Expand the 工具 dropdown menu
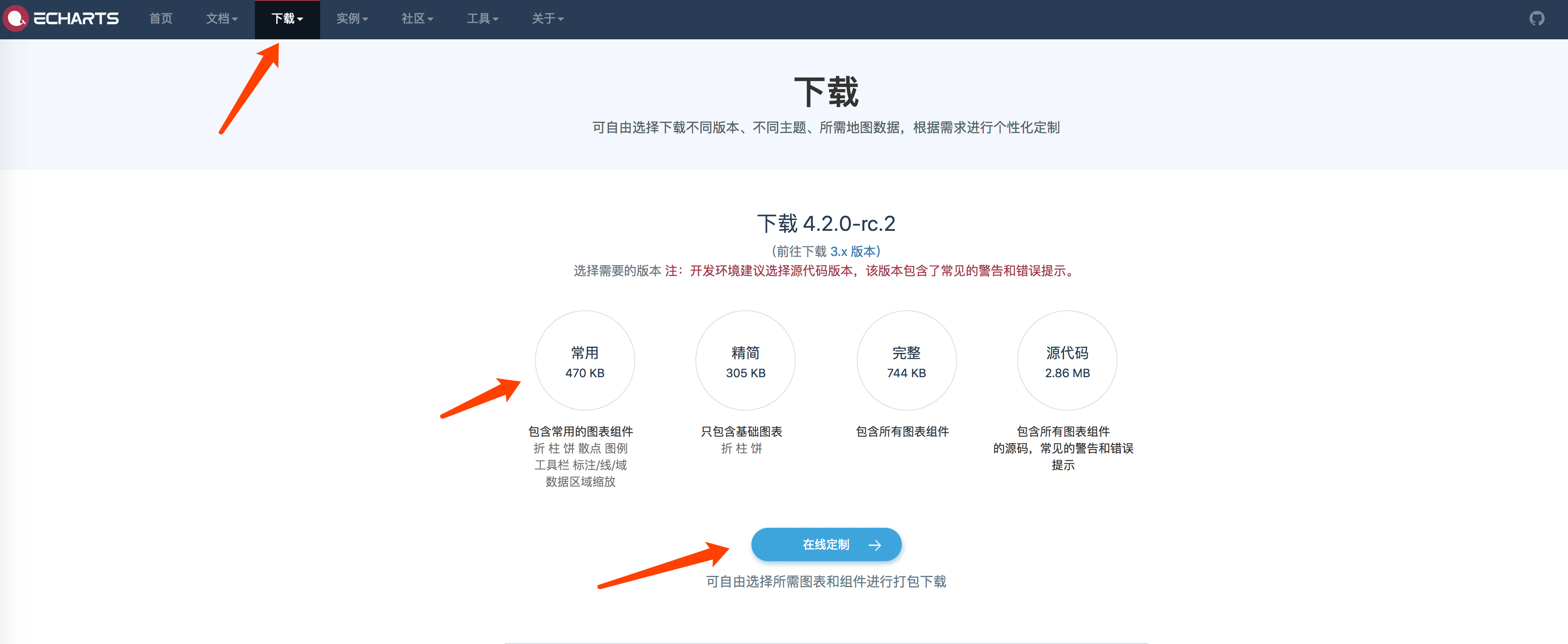Screen dimensions: 1568x644 483,19
